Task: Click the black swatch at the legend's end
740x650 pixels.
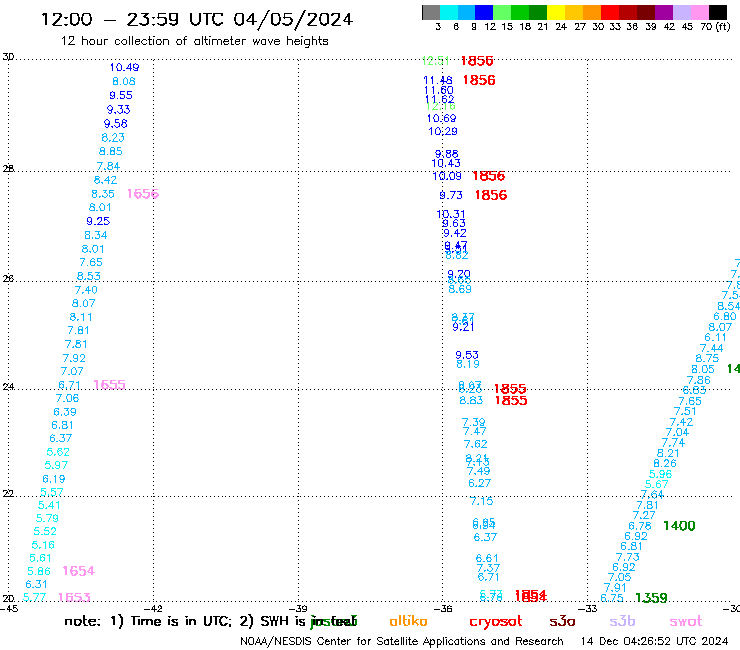Action: click(718, 12)
